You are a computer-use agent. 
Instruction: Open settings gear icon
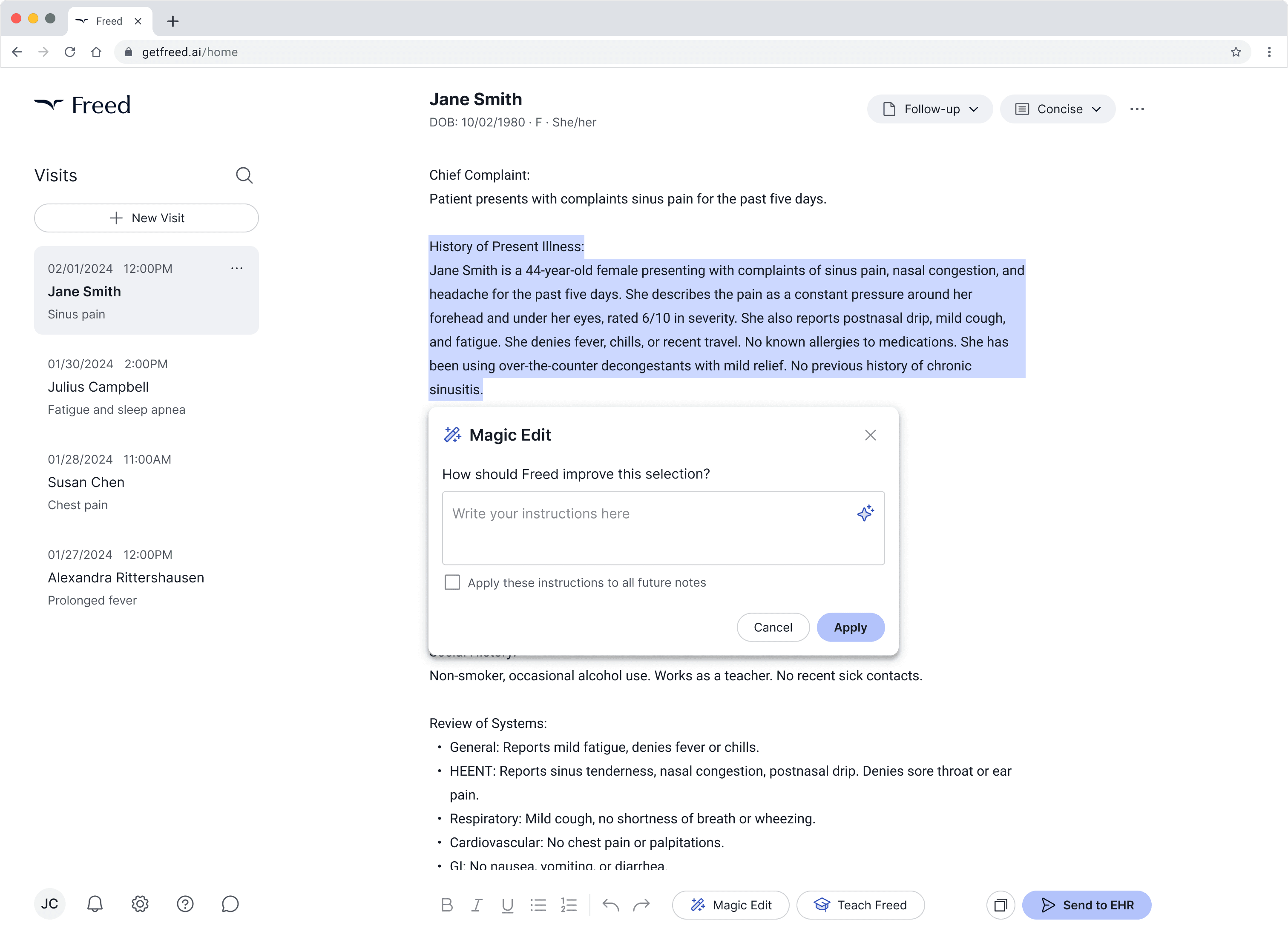140,904
